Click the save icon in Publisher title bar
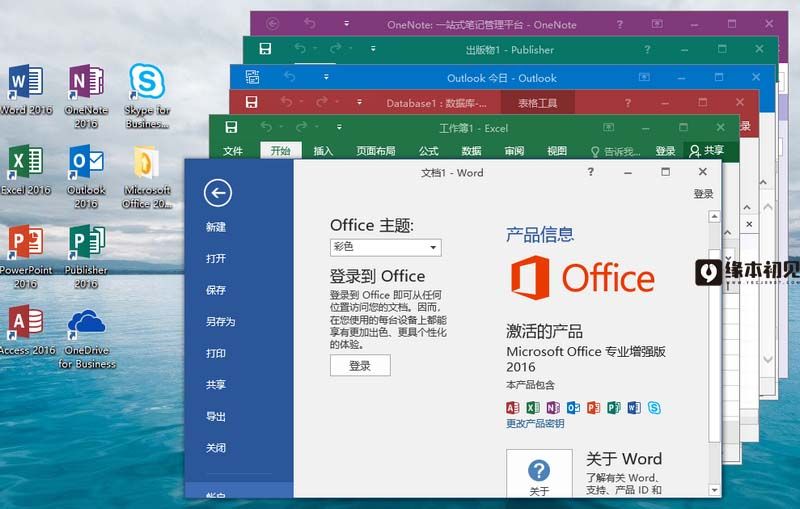 (265, 49)
